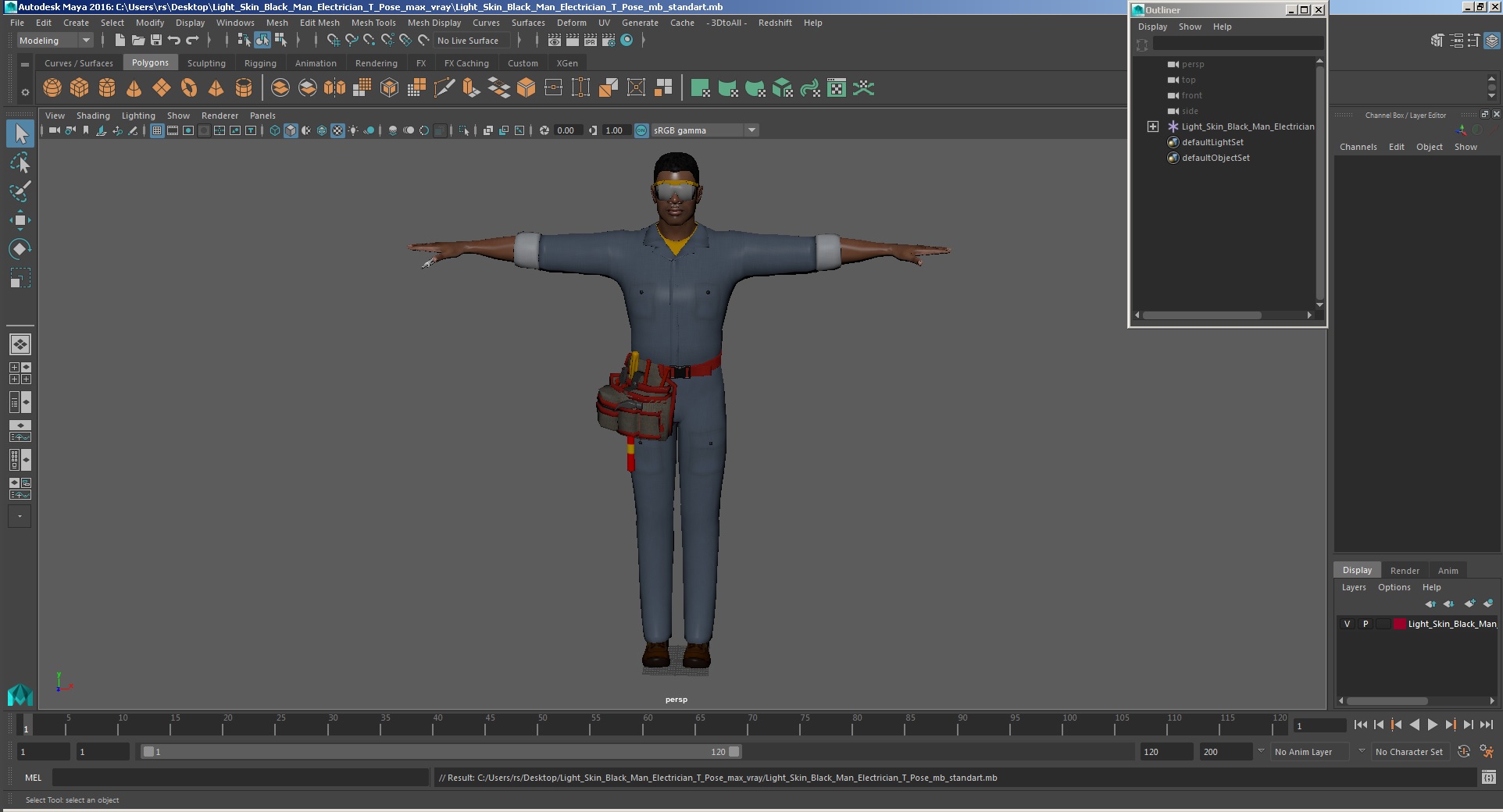Open the Render layer tab
The height and width of the screenshot is (812, 1503).
coord(1404,570)
